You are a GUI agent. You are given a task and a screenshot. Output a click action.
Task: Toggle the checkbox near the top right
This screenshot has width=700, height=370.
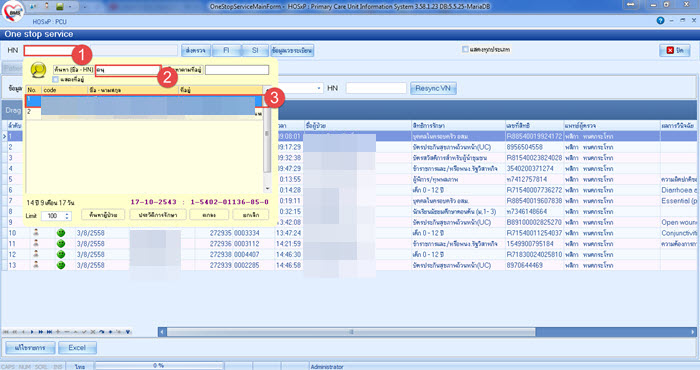(x=465, y=50)
